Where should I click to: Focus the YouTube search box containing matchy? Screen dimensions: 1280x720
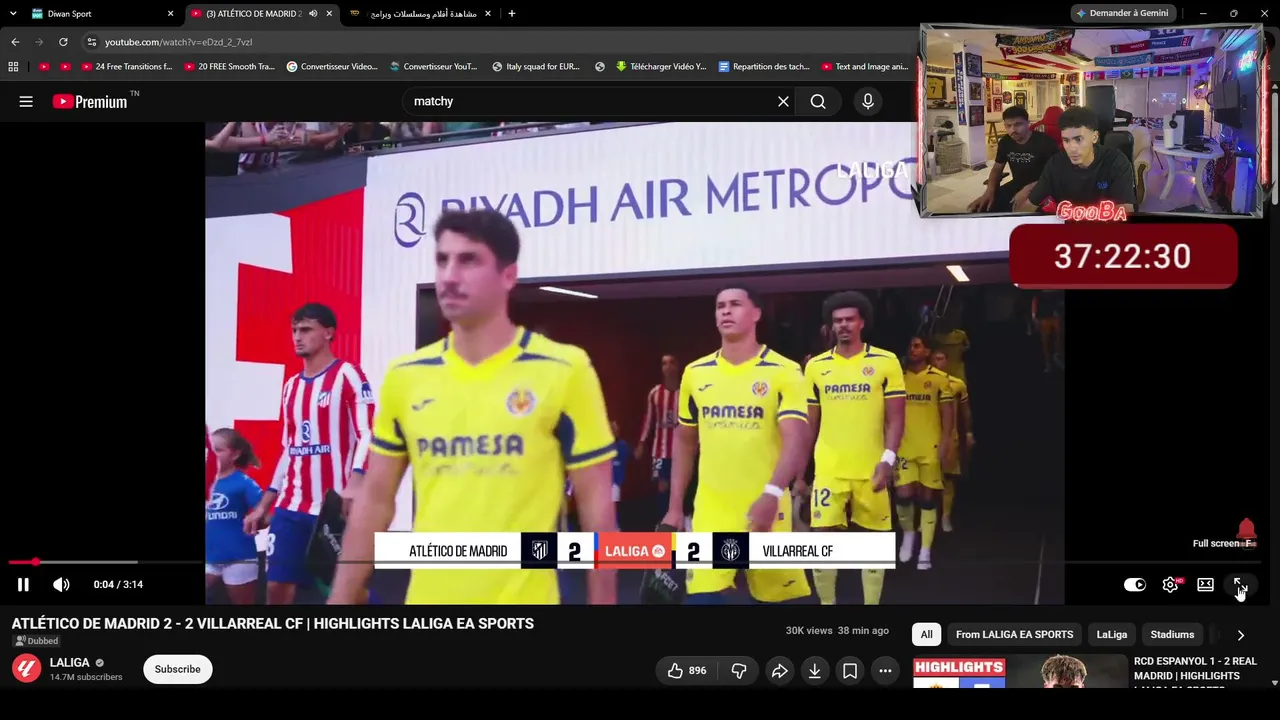590,101
